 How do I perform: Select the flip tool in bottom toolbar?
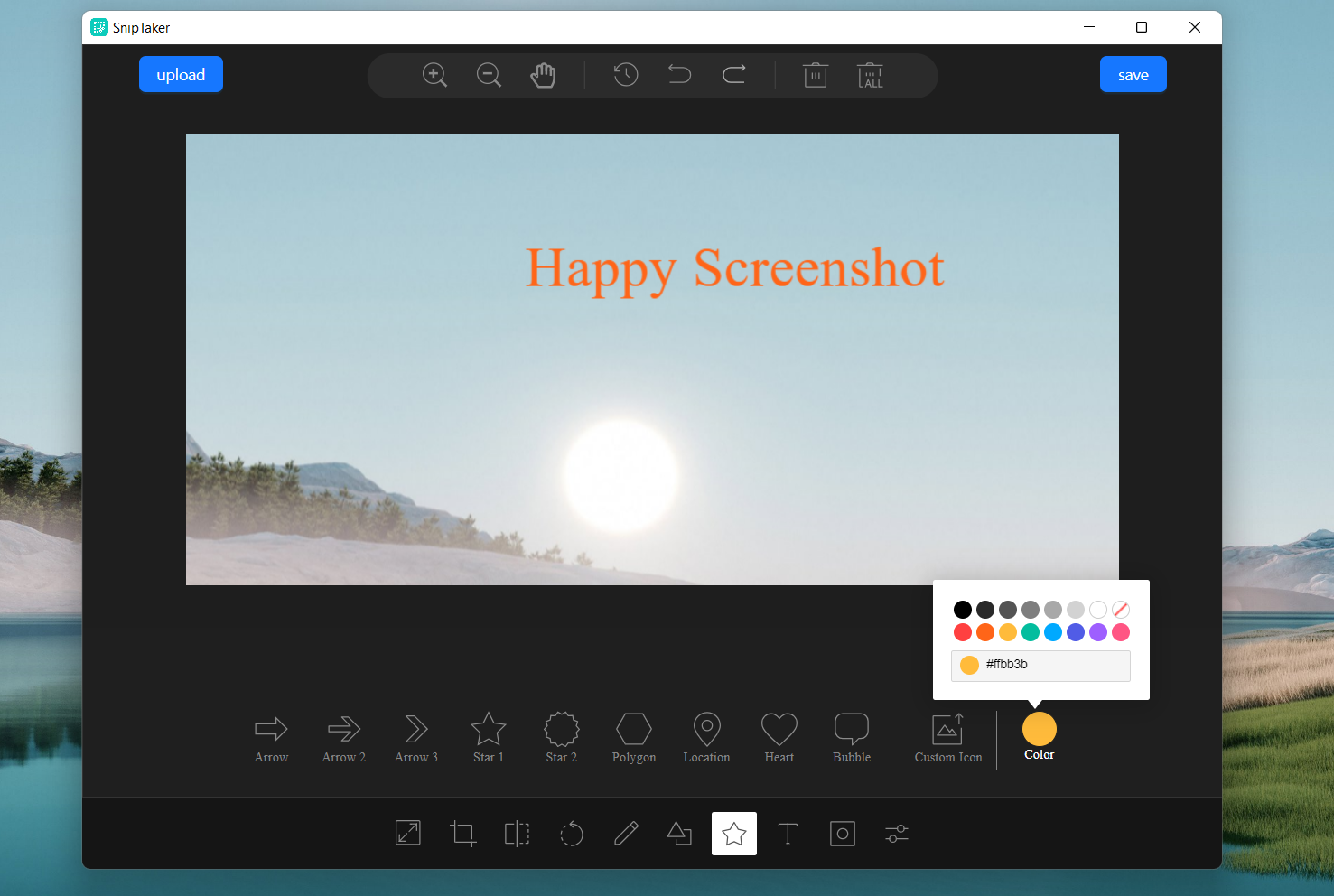tap(517, 833)
